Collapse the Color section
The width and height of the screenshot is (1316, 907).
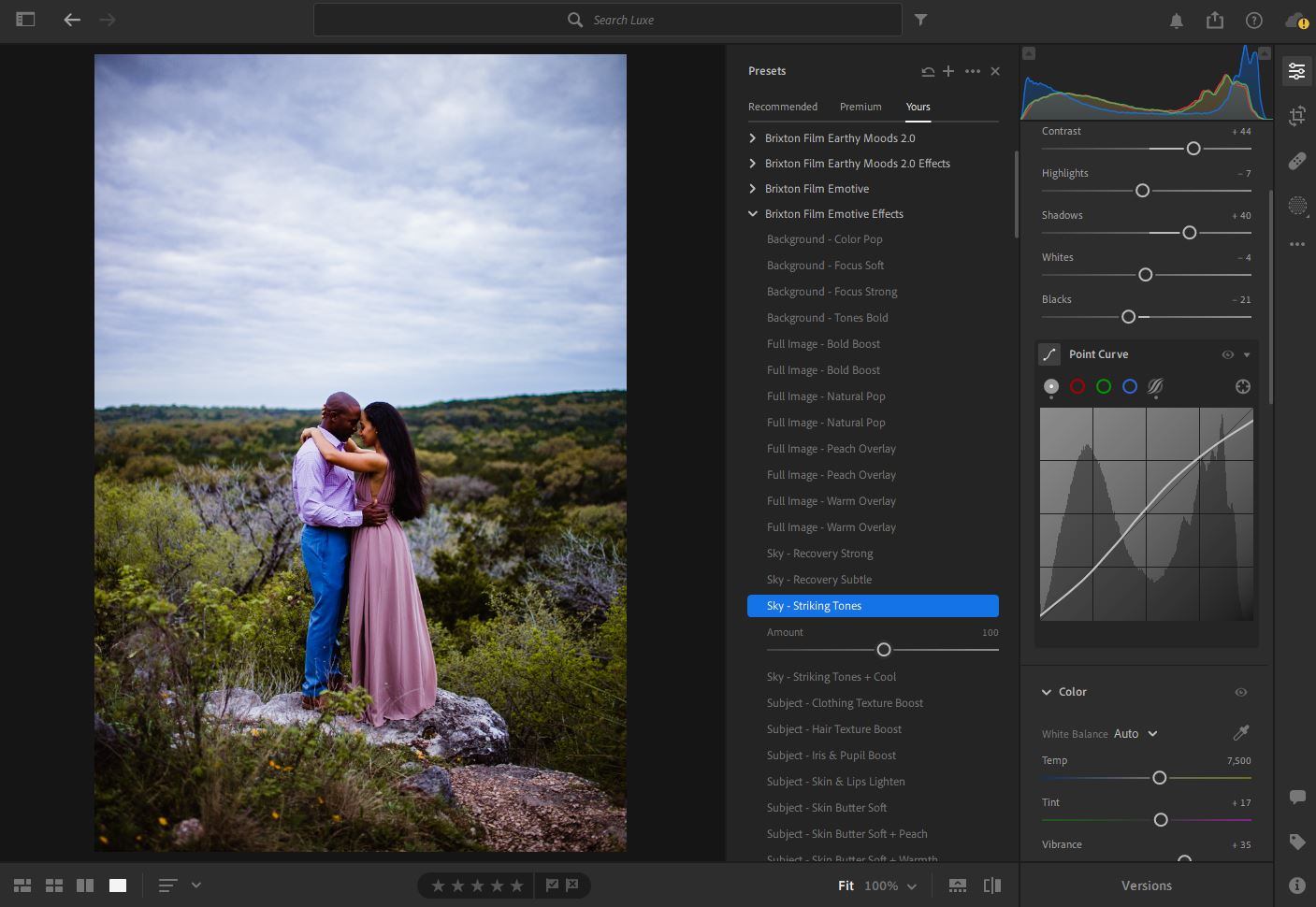point(1047,692)
